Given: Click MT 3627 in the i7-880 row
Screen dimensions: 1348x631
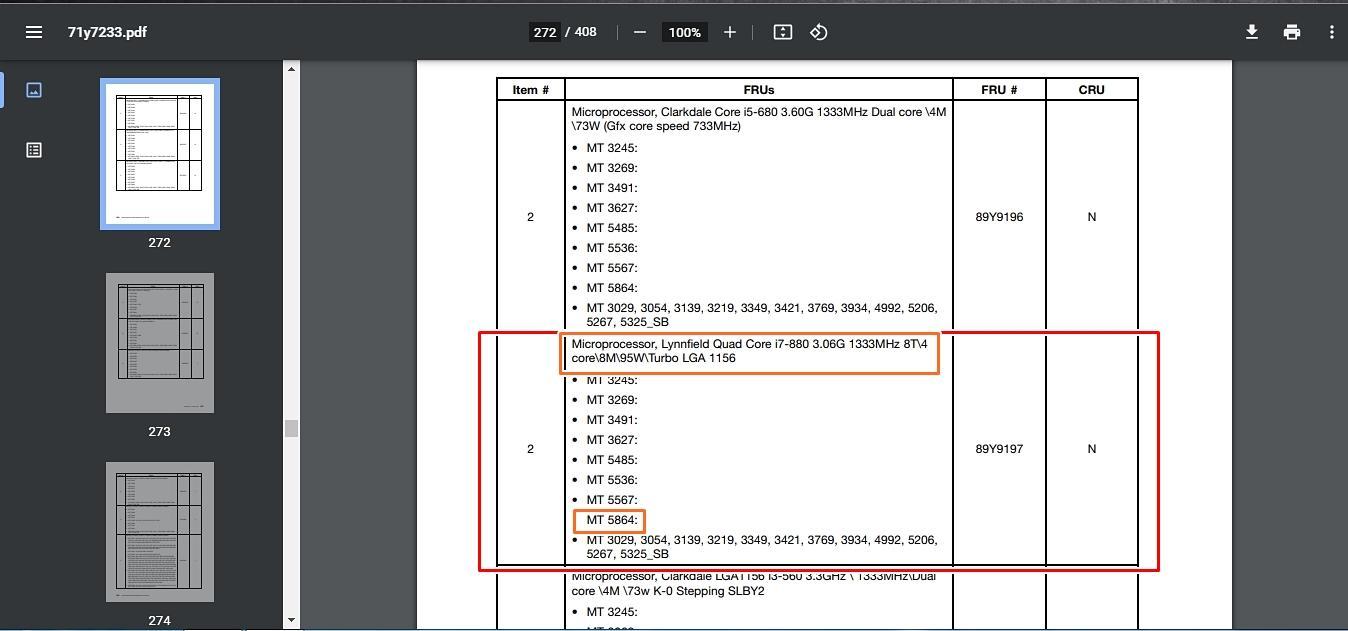Looking at the screenshot, I should pos(611,440).
